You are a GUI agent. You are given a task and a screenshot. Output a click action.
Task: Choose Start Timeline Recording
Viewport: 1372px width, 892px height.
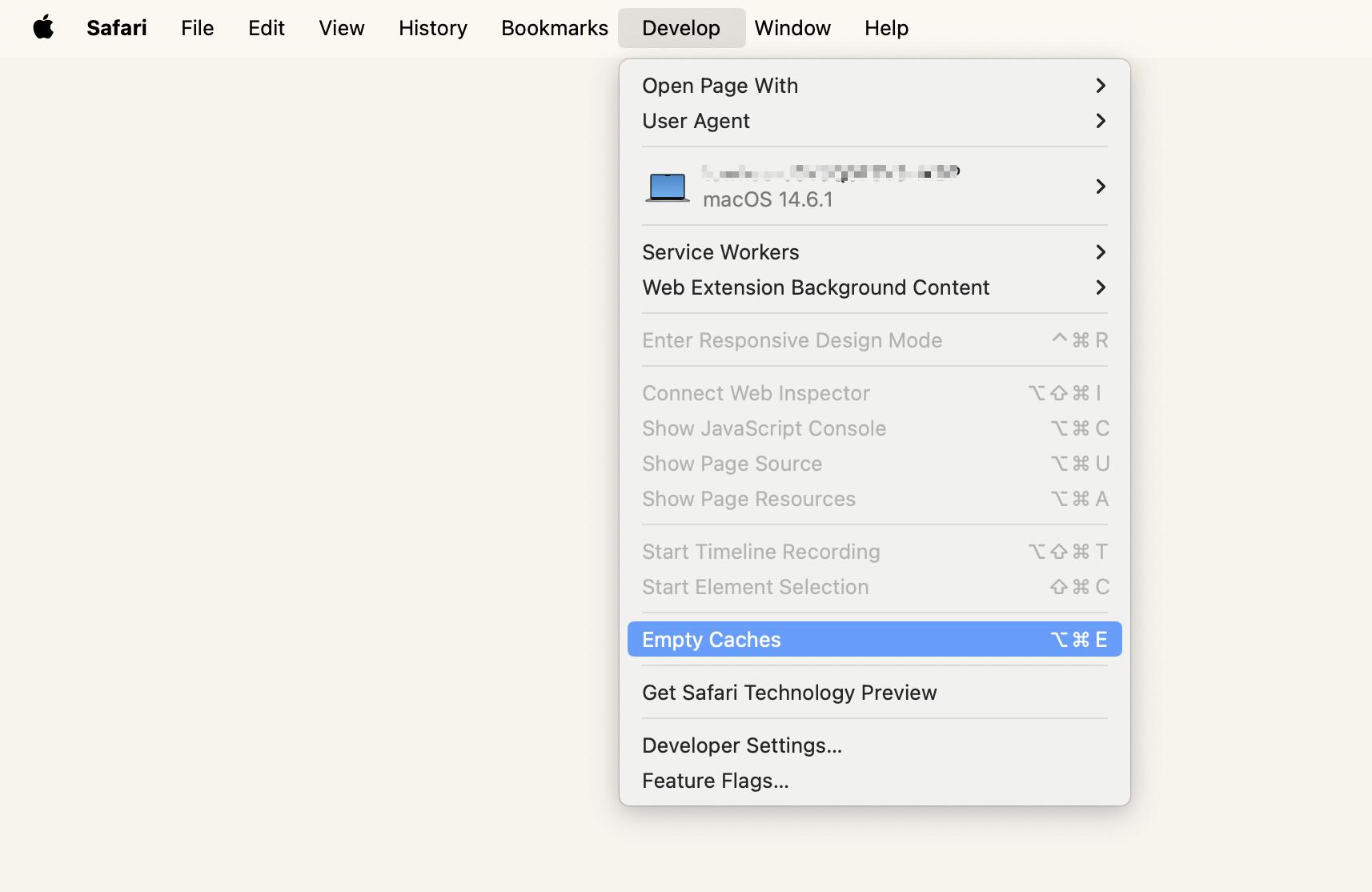(x=875, y=552)
